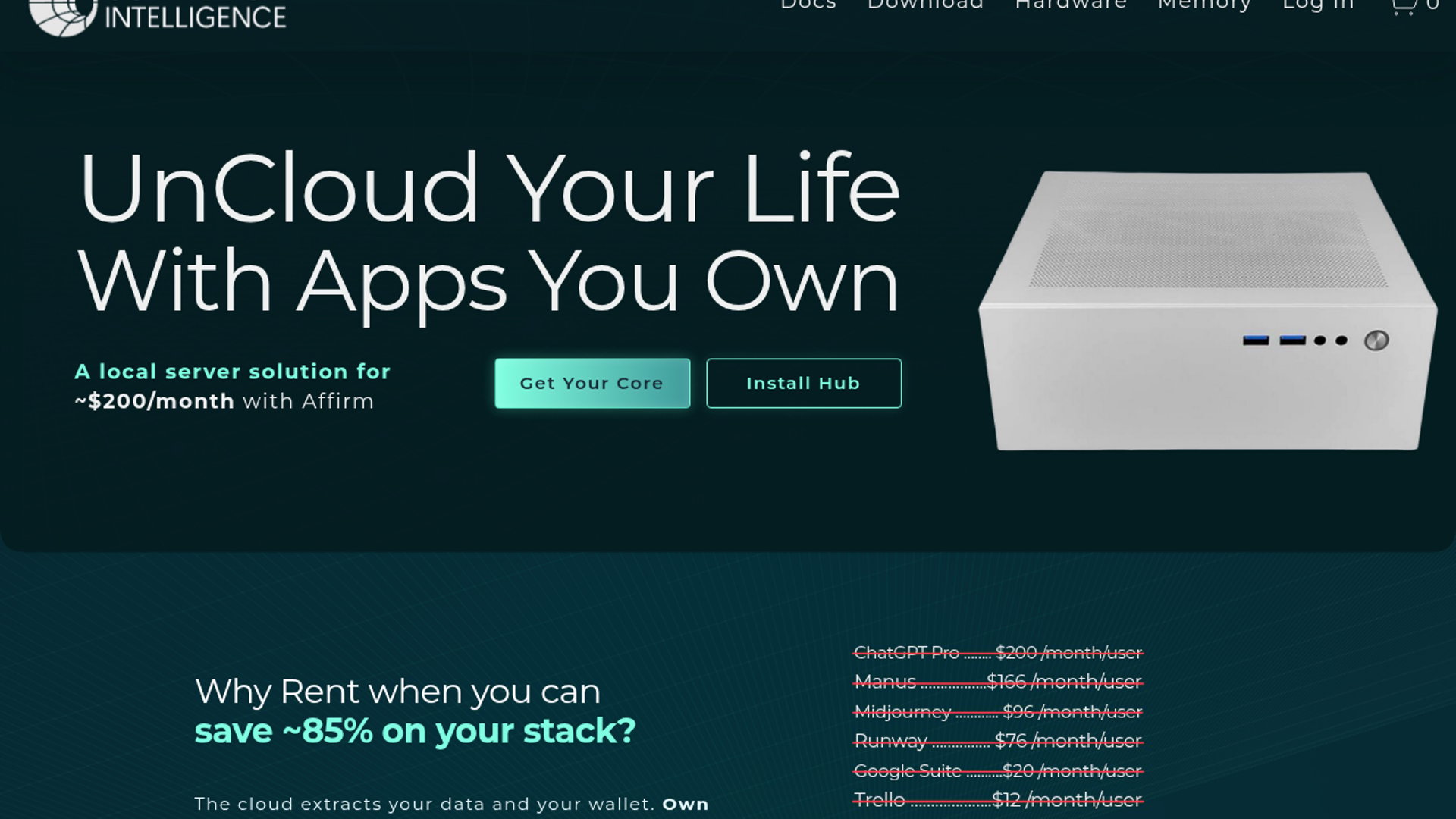Click the Runway $76 price line
The height and width of the screenshot is (819, 1456).
[998, 741]
